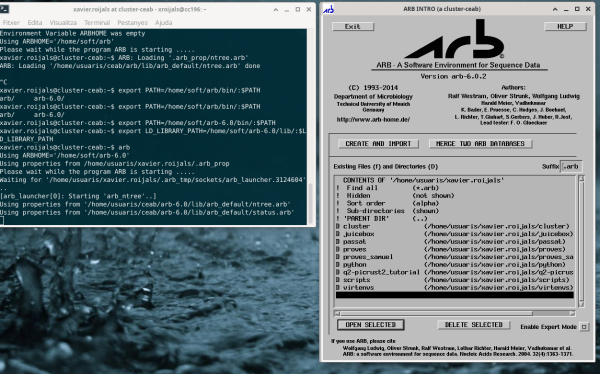Click file list horizontal scrollbar right arrow
This screenshot has height=374, width=600.
572,313
